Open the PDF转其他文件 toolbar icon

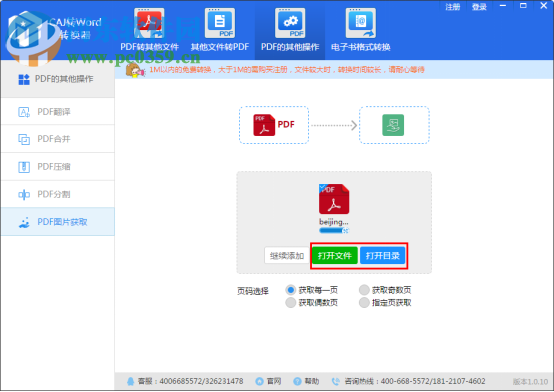click(149, 23)
